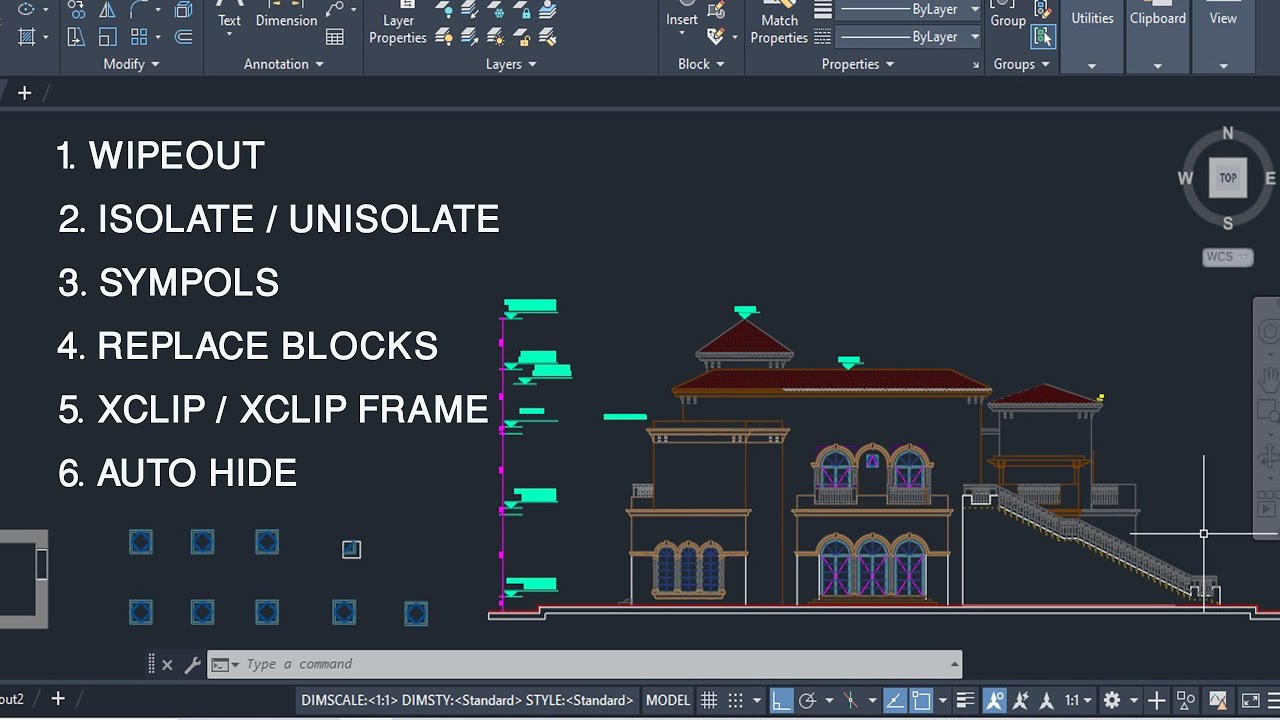Viewport: 1280px width, 720px height.
Task: Select the Copy tool in Modify panel
Action: [76, 10]
